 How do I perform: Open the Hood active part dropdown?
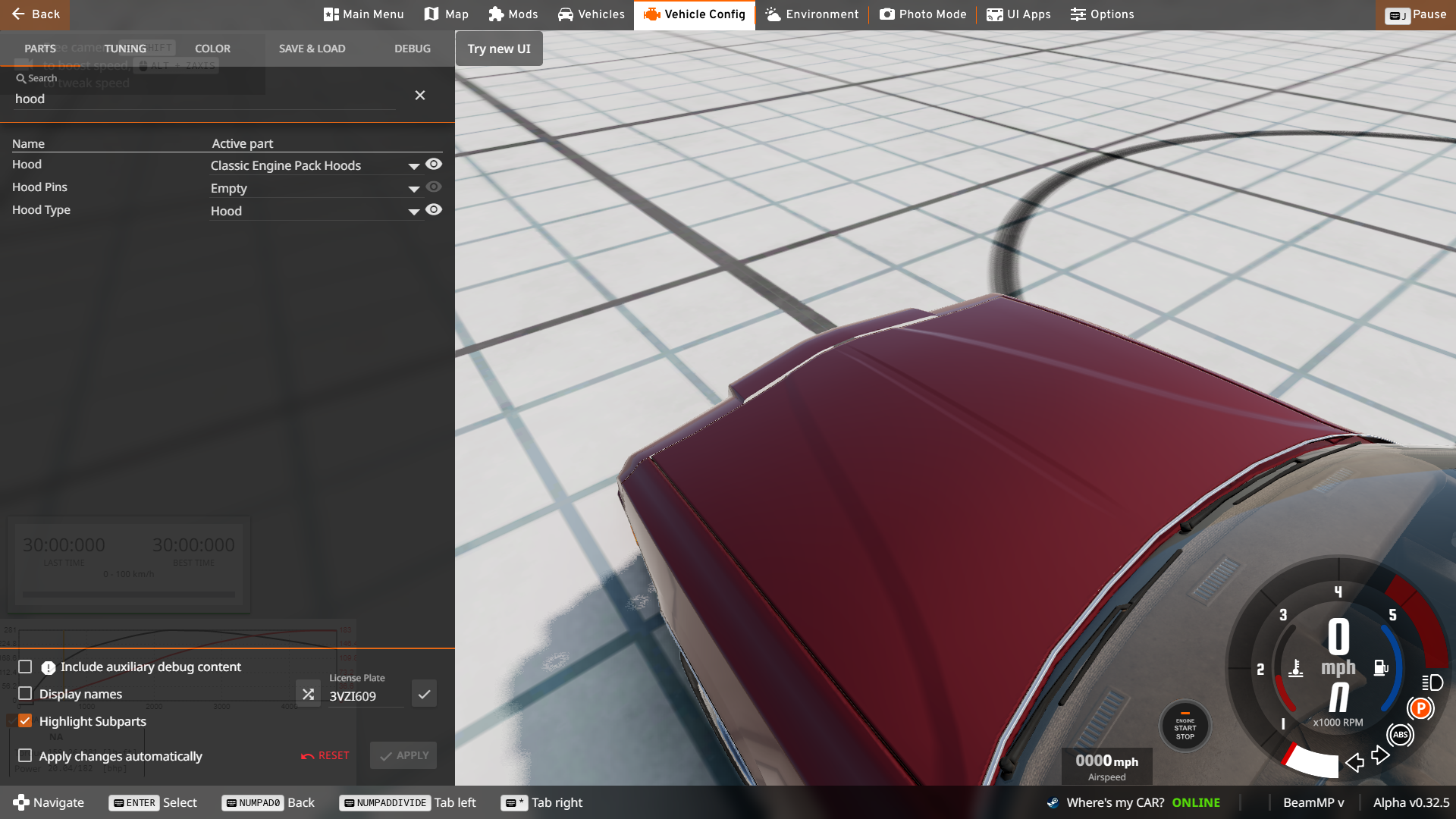[x=413, y=166]
